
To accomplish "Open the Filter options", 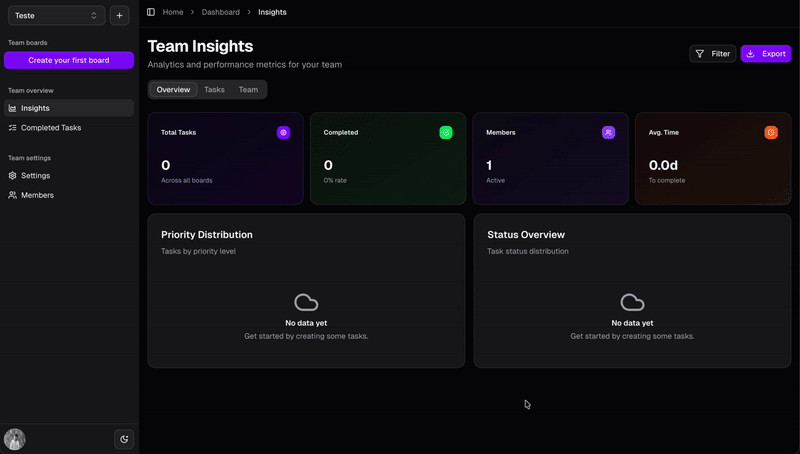I will tap(712, 54).
